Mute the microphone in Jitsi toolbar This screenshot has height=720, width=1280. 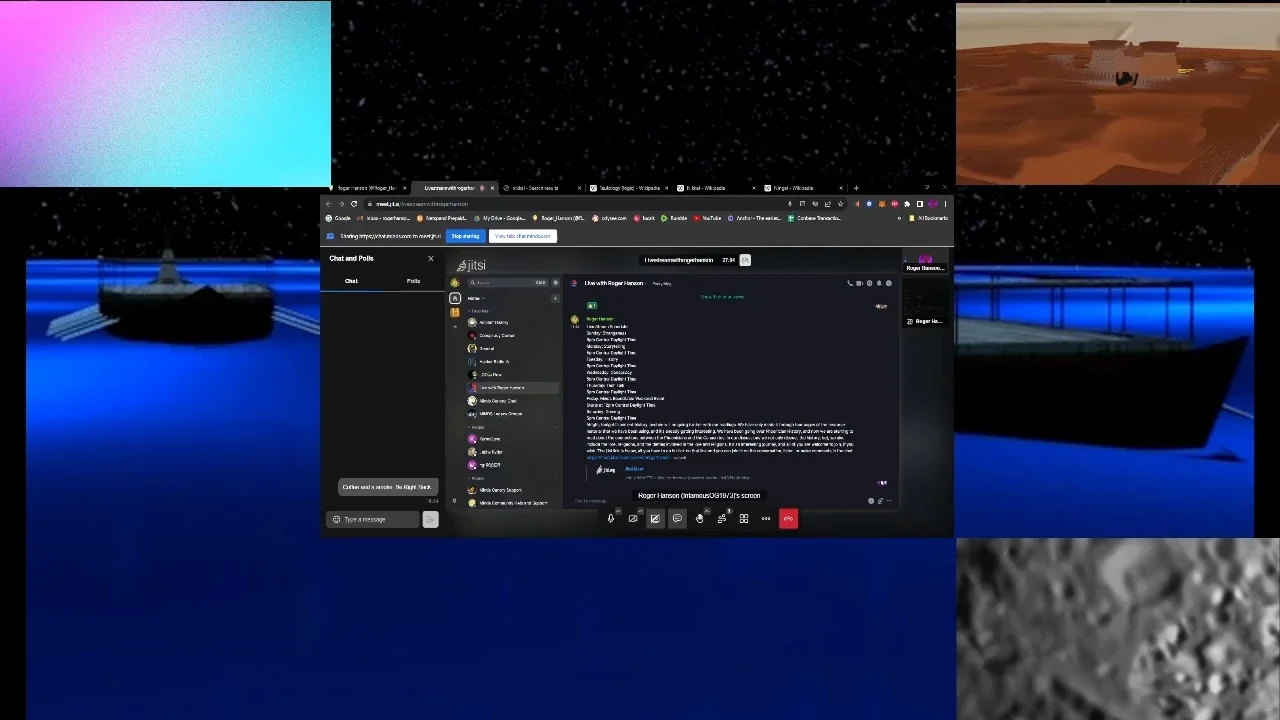coord(611,519)
